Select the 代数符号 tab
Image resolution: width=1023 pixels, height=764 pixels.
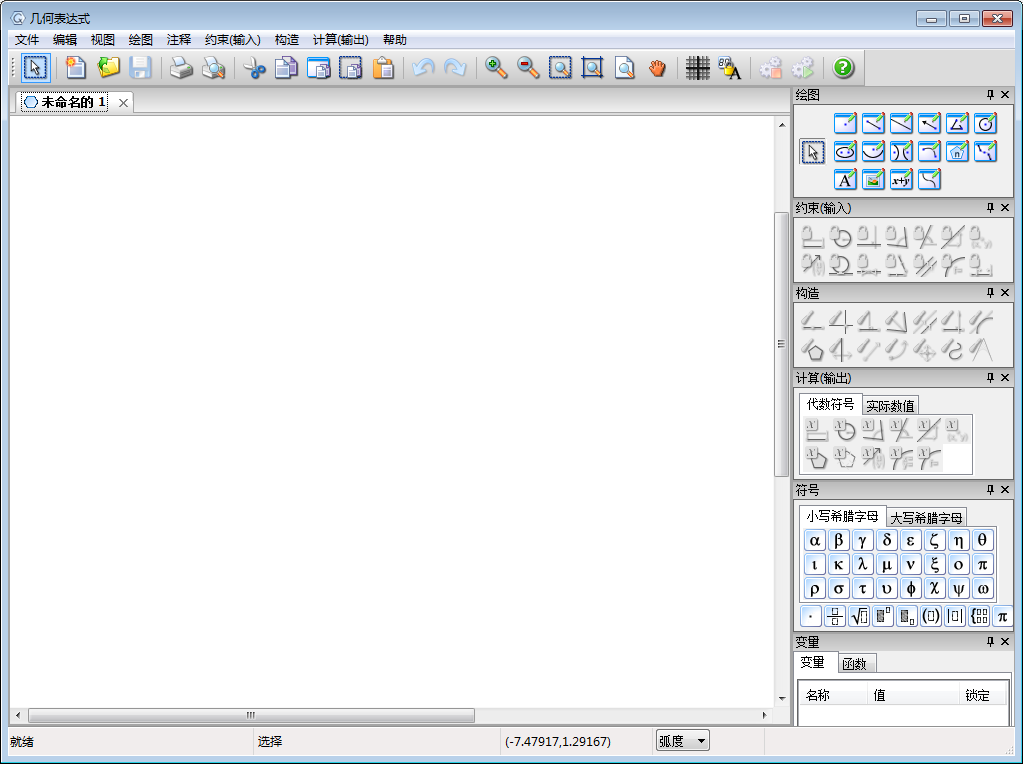coord(830,404)
